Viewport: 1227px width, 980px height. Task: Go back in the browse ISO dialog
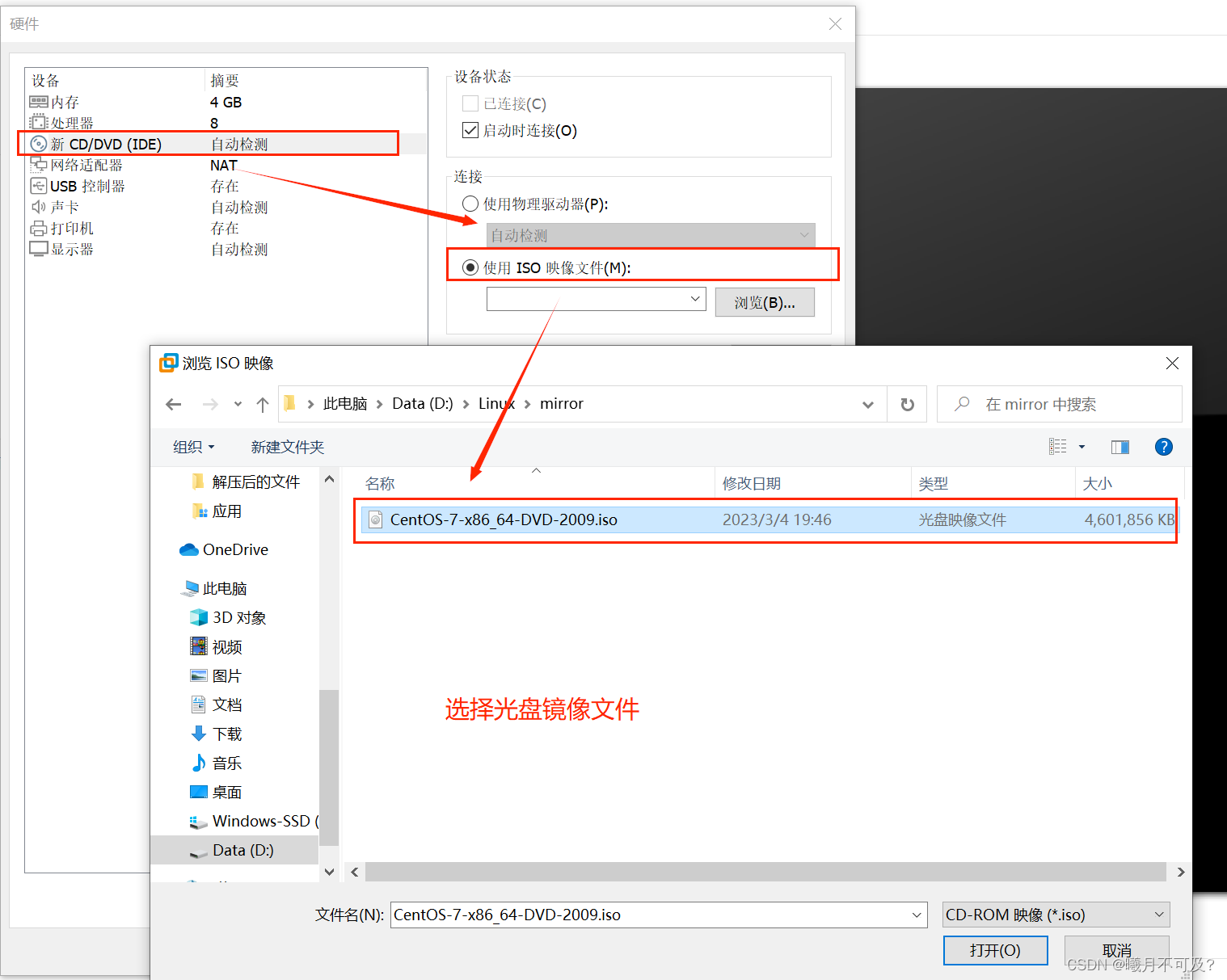click(174, 404)
